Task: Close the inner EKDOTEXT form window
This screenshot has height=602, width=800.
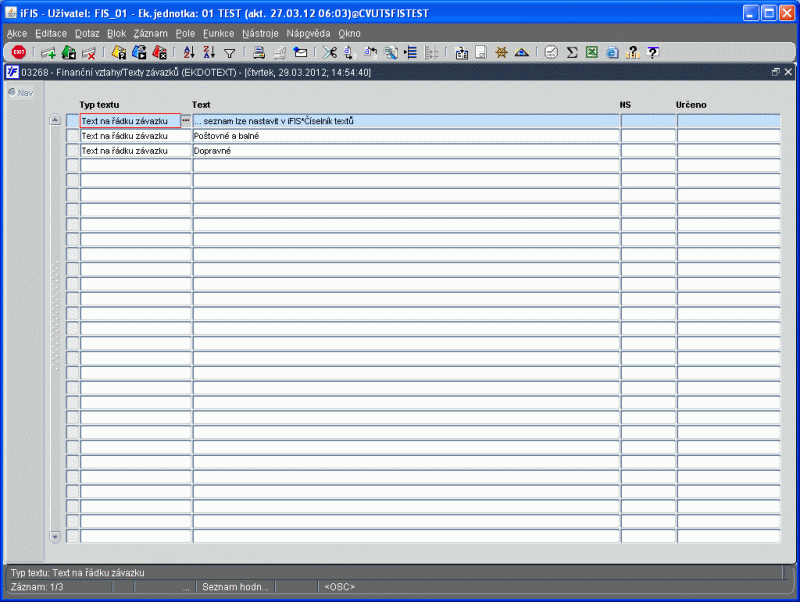Action: coord(788,72)
